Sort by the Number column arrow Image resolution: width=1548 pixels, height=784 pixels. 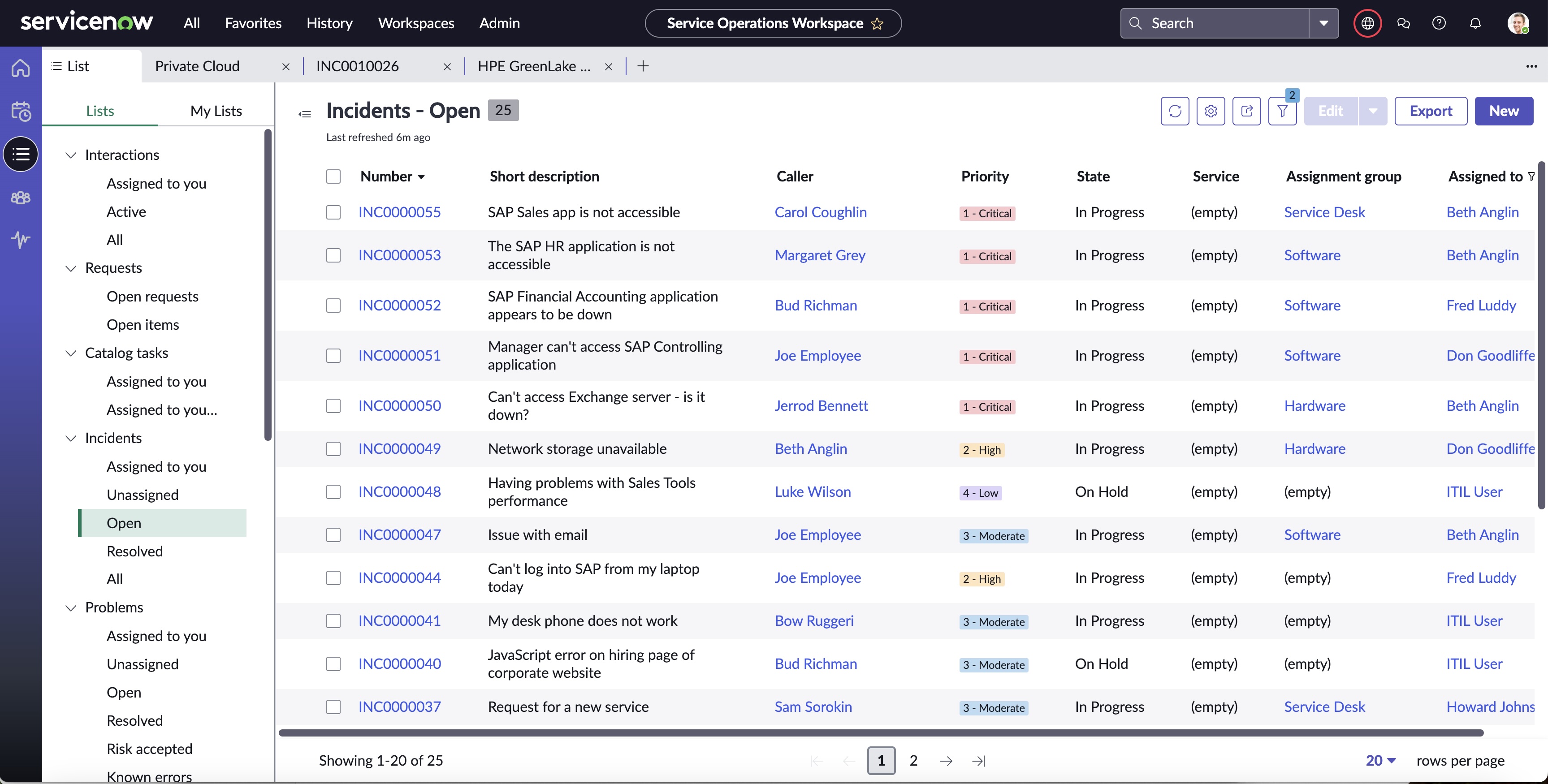(x=421, y=177)
